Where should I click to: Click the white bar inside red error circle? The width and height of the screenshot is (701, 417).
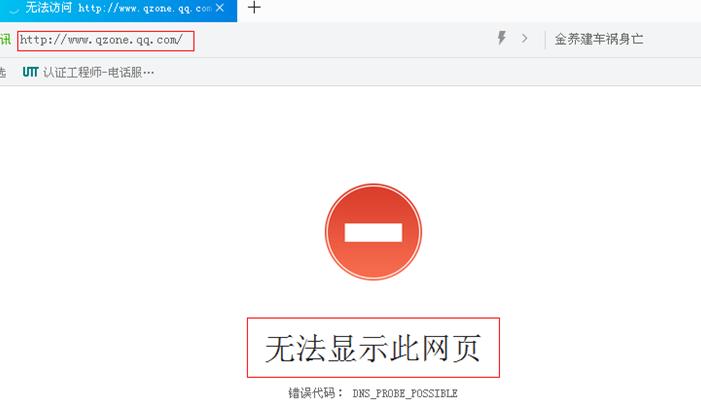point(373,233)
